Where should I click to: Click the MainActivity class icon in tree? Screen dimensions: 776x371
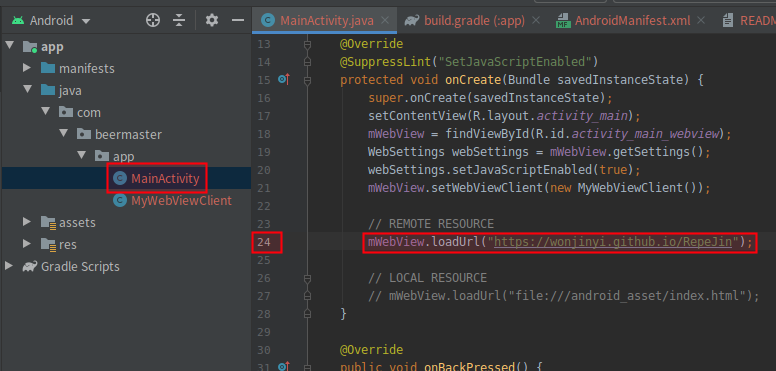coord(119,178)
